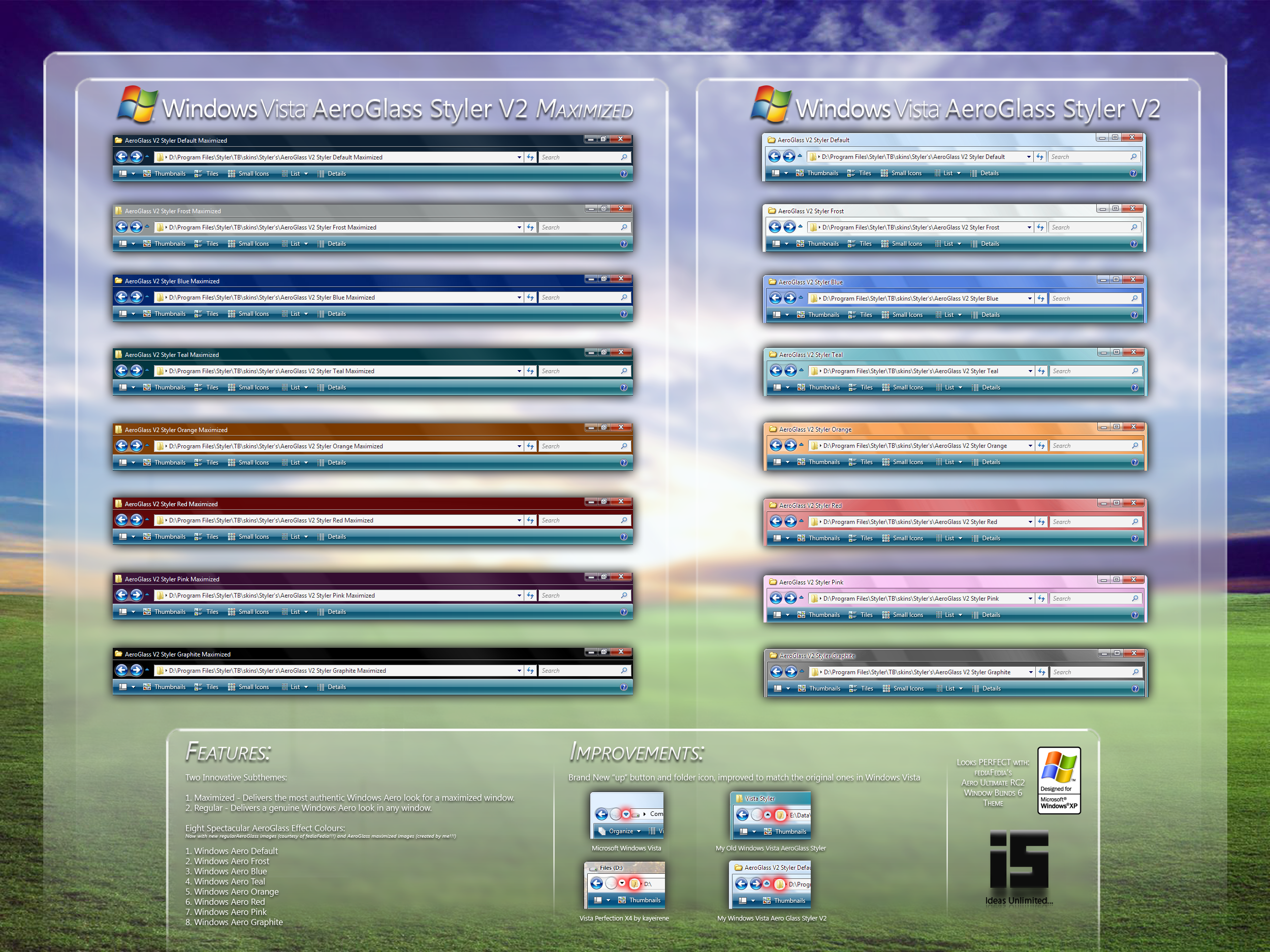The image size is (1270, 952).
Task: Open layout pane dropdown in Orange Maximized window
Action: (x=133, y=463)
